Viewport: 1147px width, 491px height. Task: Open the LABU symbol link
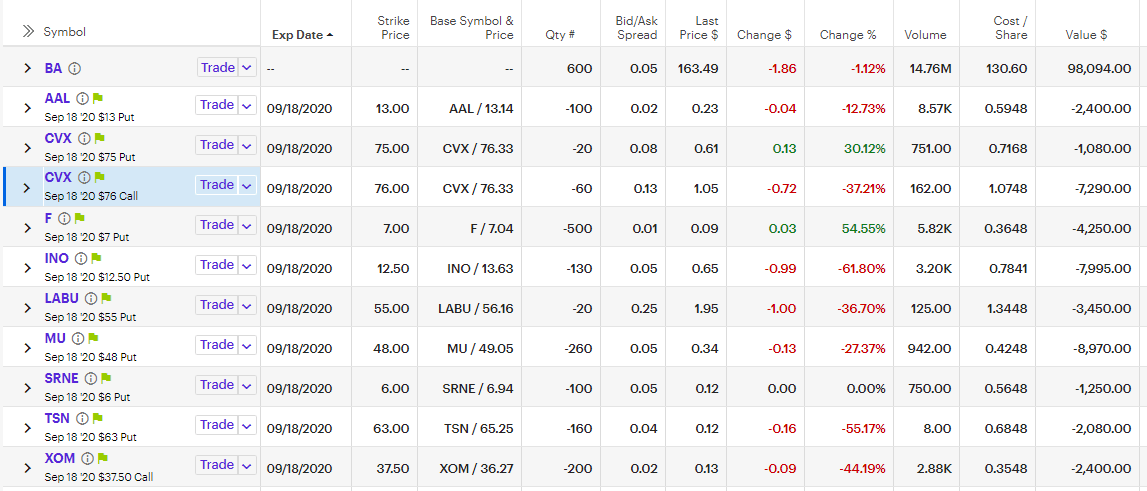[61, 298]
